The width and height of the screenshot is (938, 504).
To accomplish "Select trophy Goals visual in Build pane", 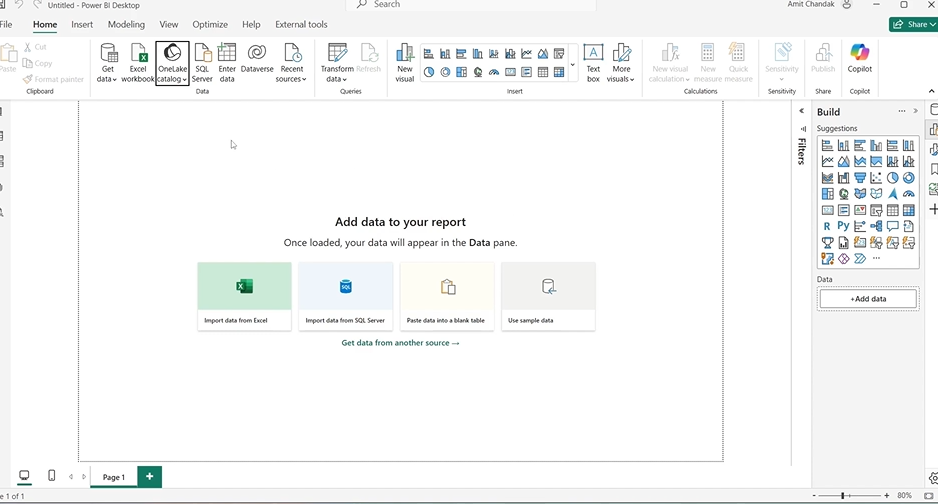I will pyautogui.click(x=827, y=242).
